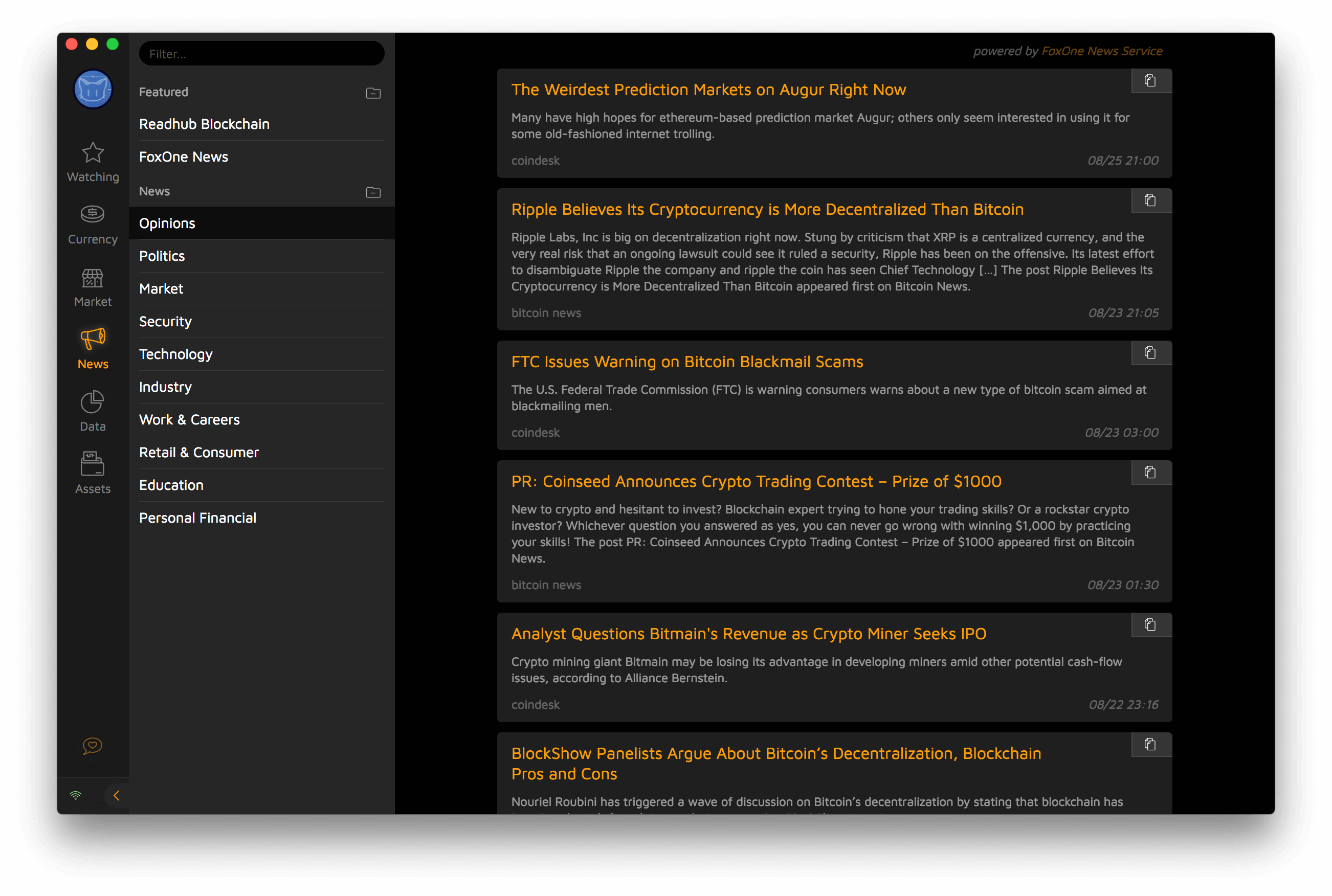
Task: Open the Ripple Decentralized Than Bitcoin headline
Action: click(767, 209)
